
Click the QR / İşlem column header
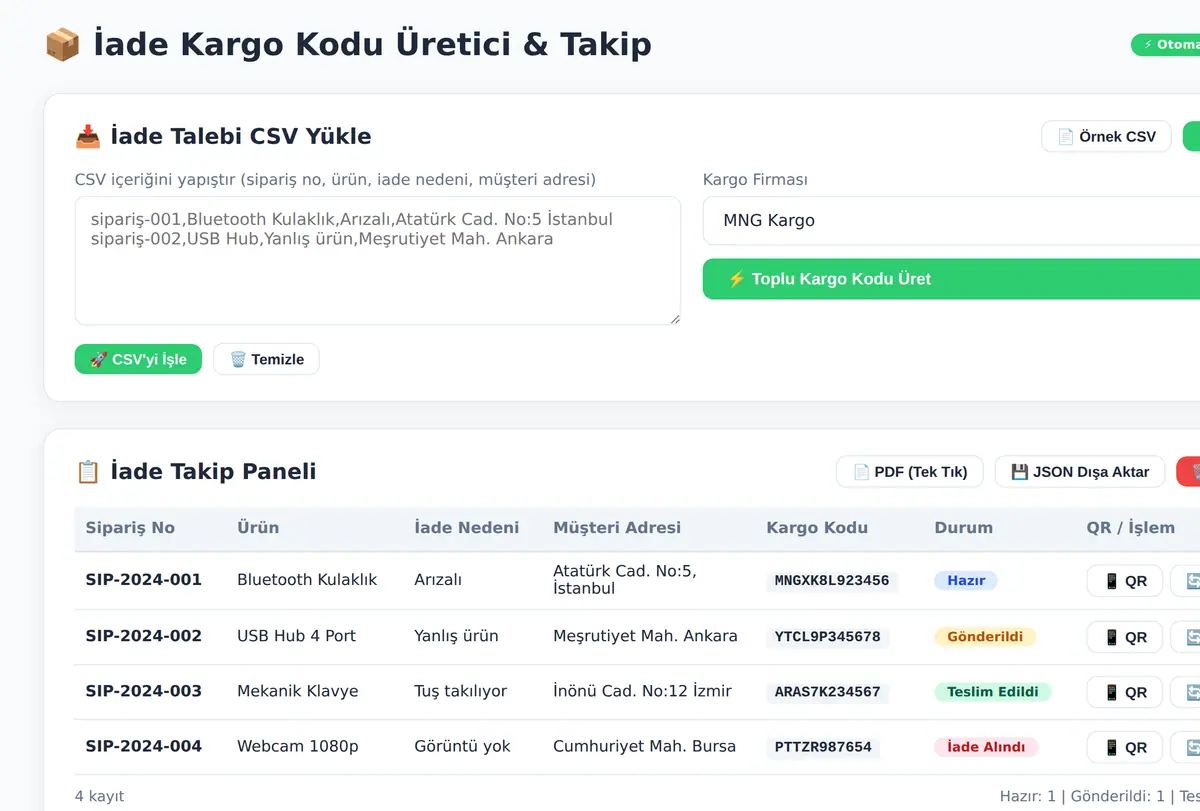point(1131,528)
